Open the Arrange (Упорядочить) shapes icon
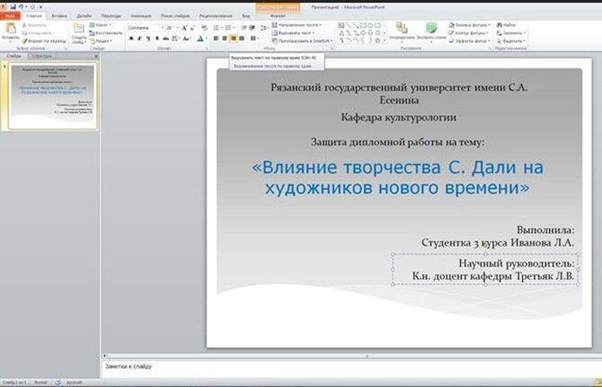 tap(402, 28)
